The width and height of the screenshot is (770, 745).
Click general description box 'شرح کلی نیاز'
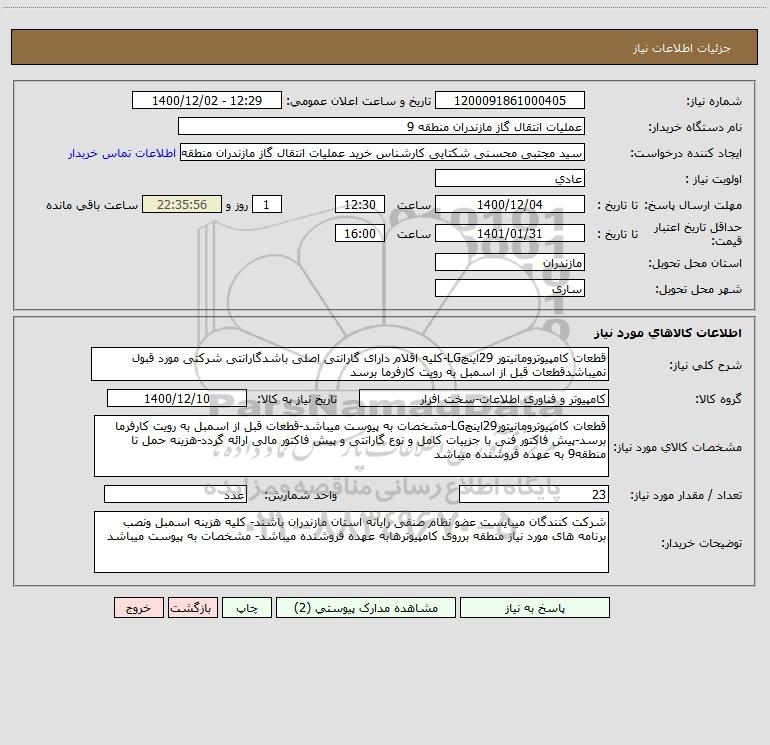[350, 364]
